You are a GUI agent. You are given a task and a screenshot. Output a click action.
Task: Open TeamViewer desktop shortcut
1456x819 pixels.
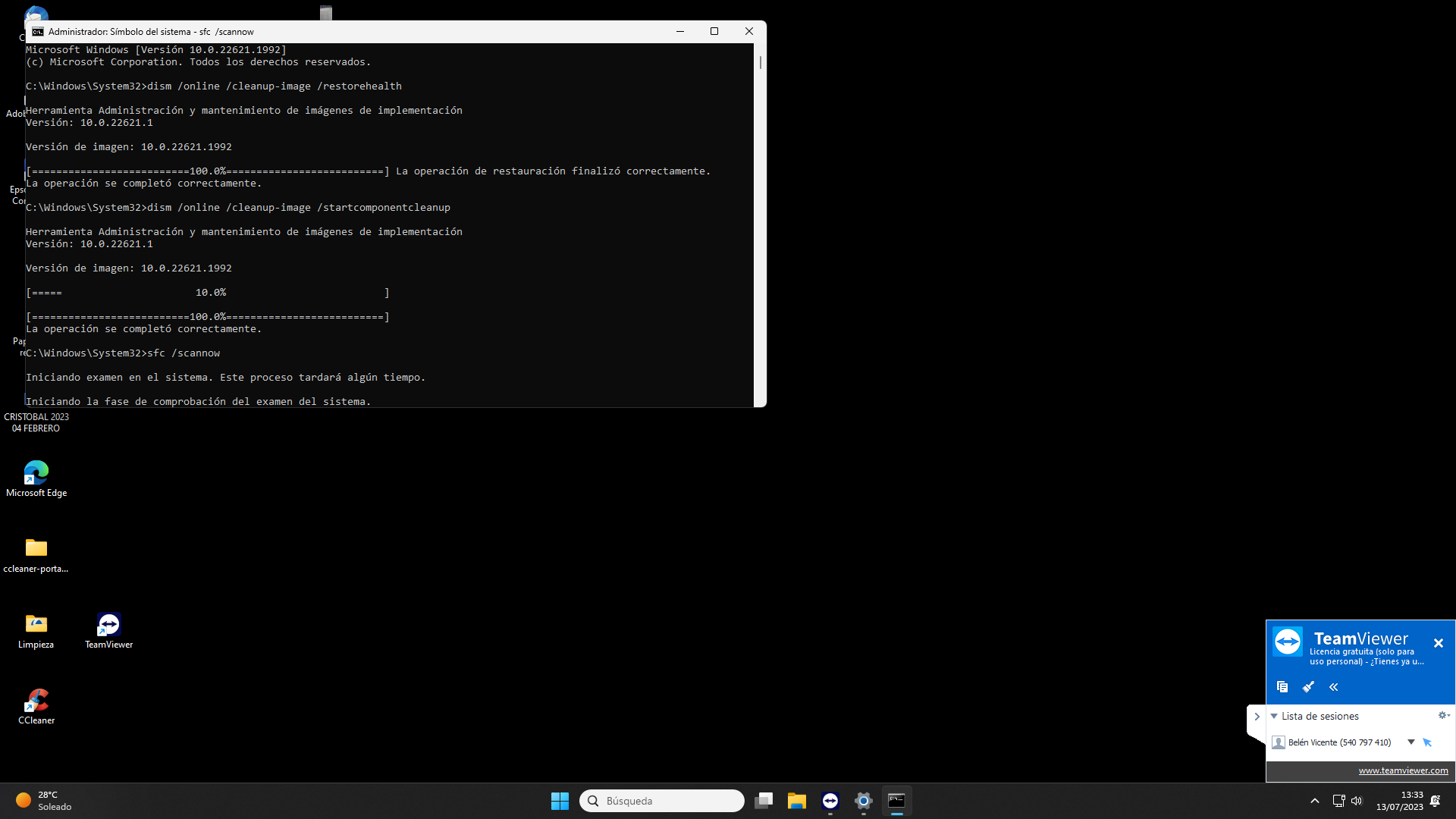pyautogui.click(x=108, y=629)
